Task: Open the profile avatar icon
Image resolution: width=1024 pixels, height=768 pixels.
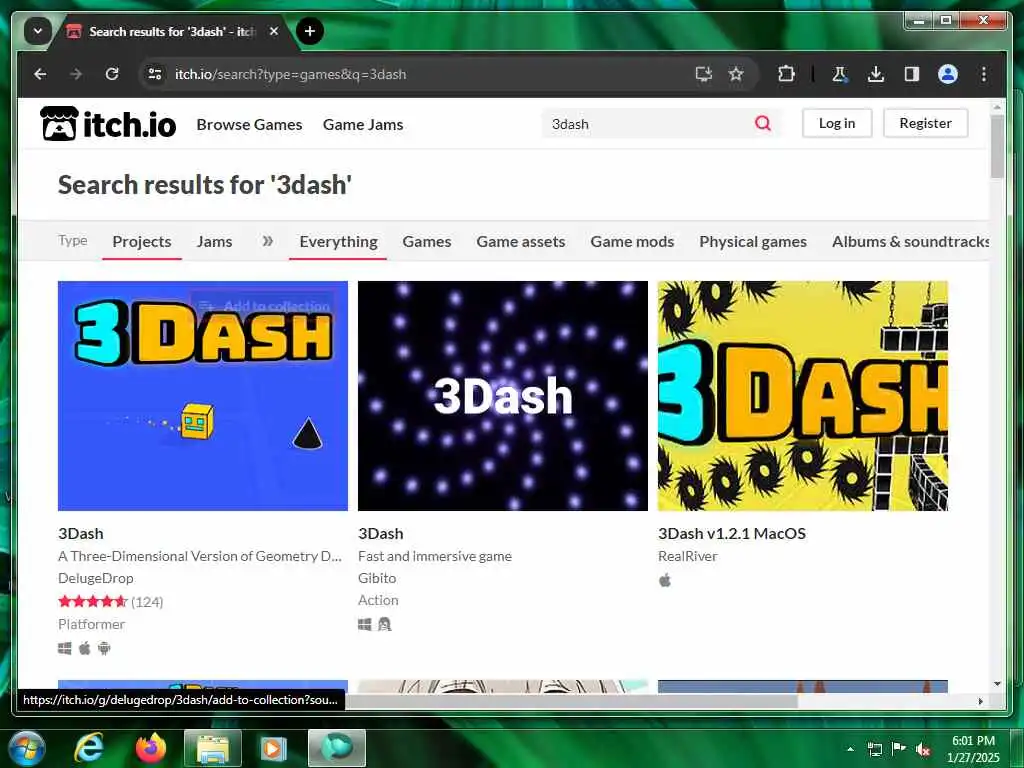Action: coord(948,74)
